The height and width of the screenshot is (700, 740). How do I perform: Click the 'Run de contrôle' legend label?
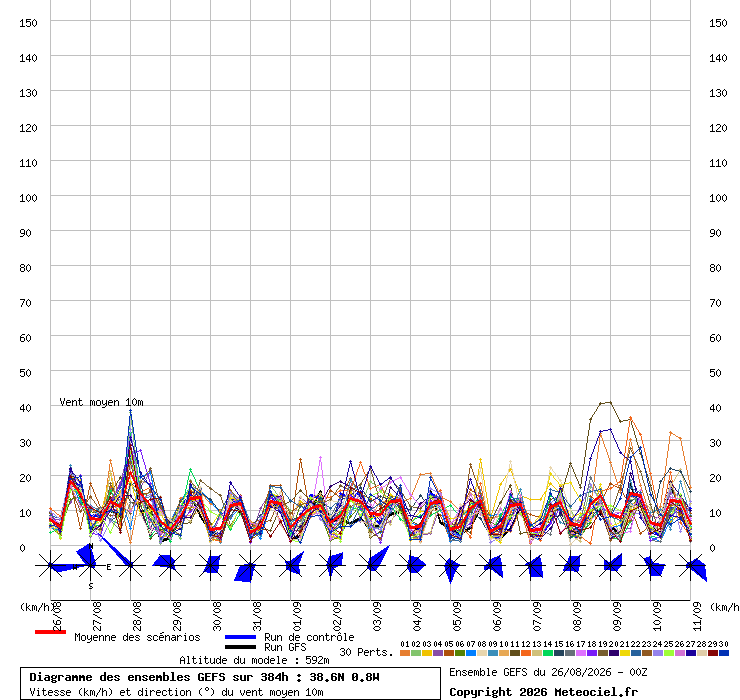[309, 637]
